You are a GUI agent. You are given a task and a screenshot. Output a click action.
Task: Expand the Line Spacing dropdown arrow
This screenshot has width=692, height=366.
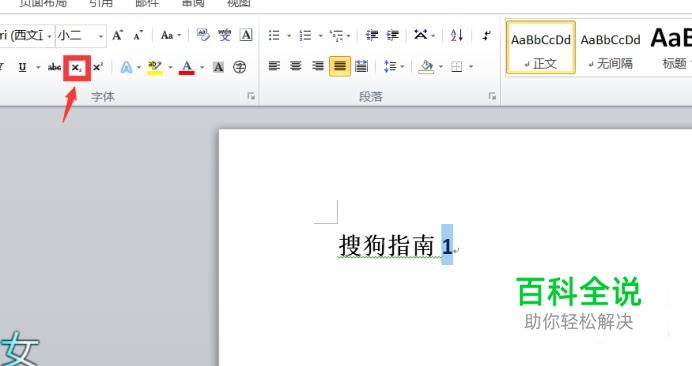402,67
